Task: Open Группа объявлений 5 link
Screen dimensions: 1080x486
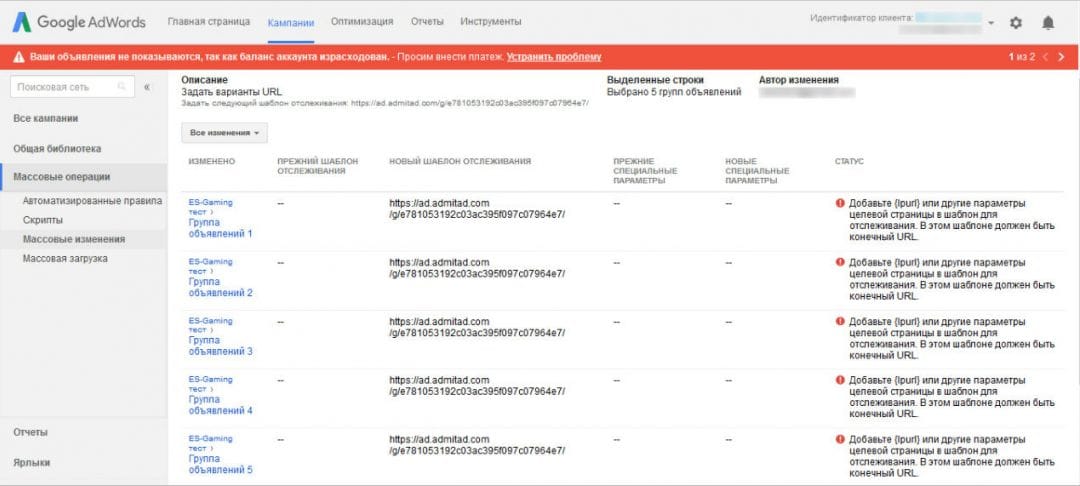Action: 220,464
